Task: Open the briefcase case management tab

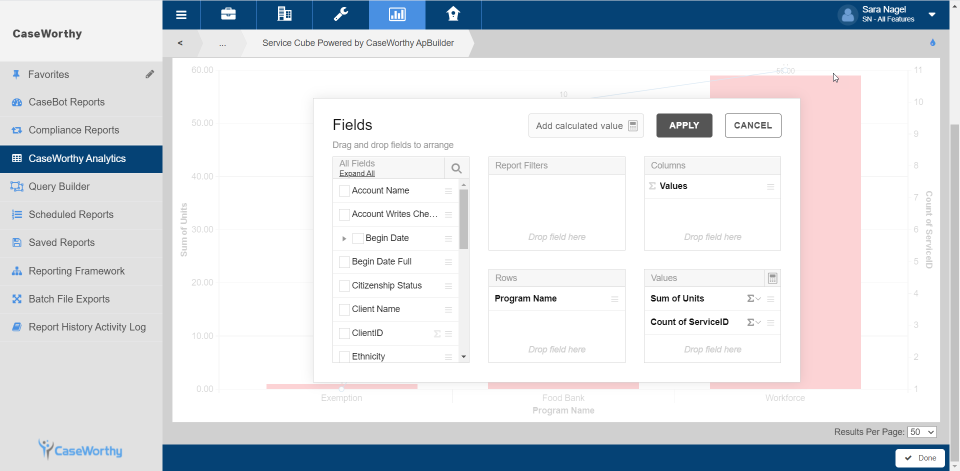Action: (228, 14)
